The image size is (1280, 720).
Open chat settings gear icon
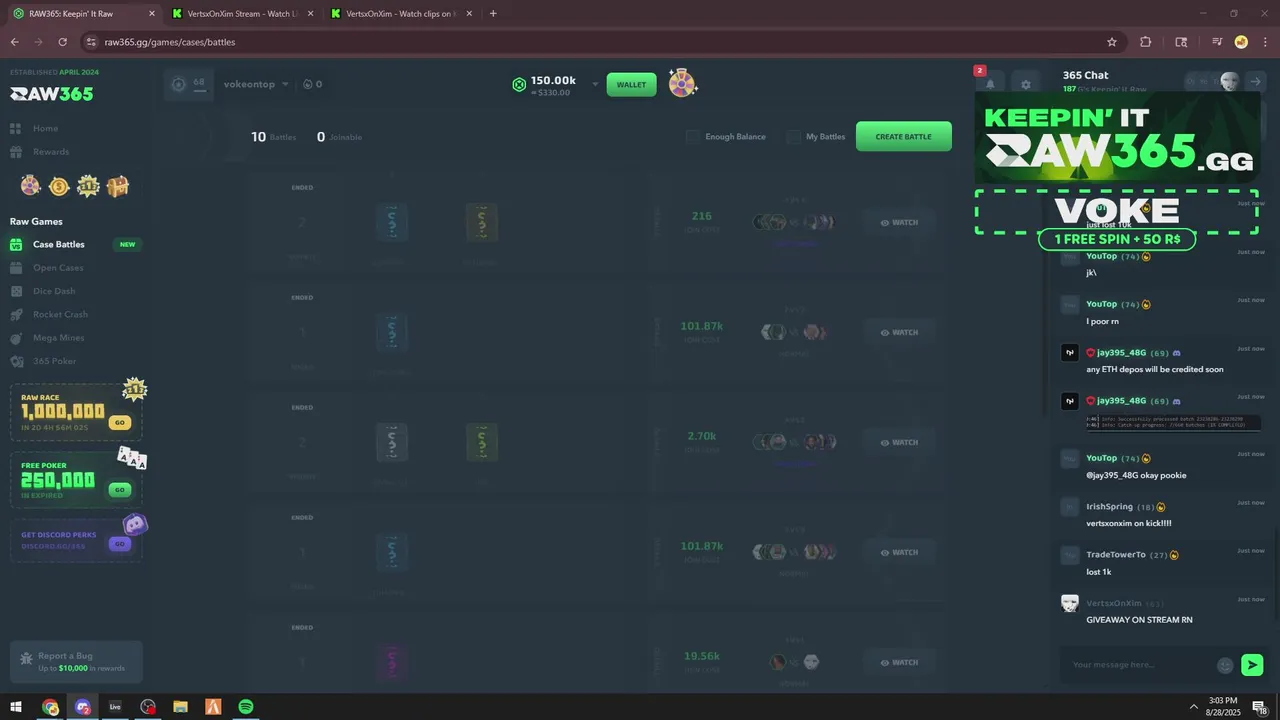coord(1025,84)
